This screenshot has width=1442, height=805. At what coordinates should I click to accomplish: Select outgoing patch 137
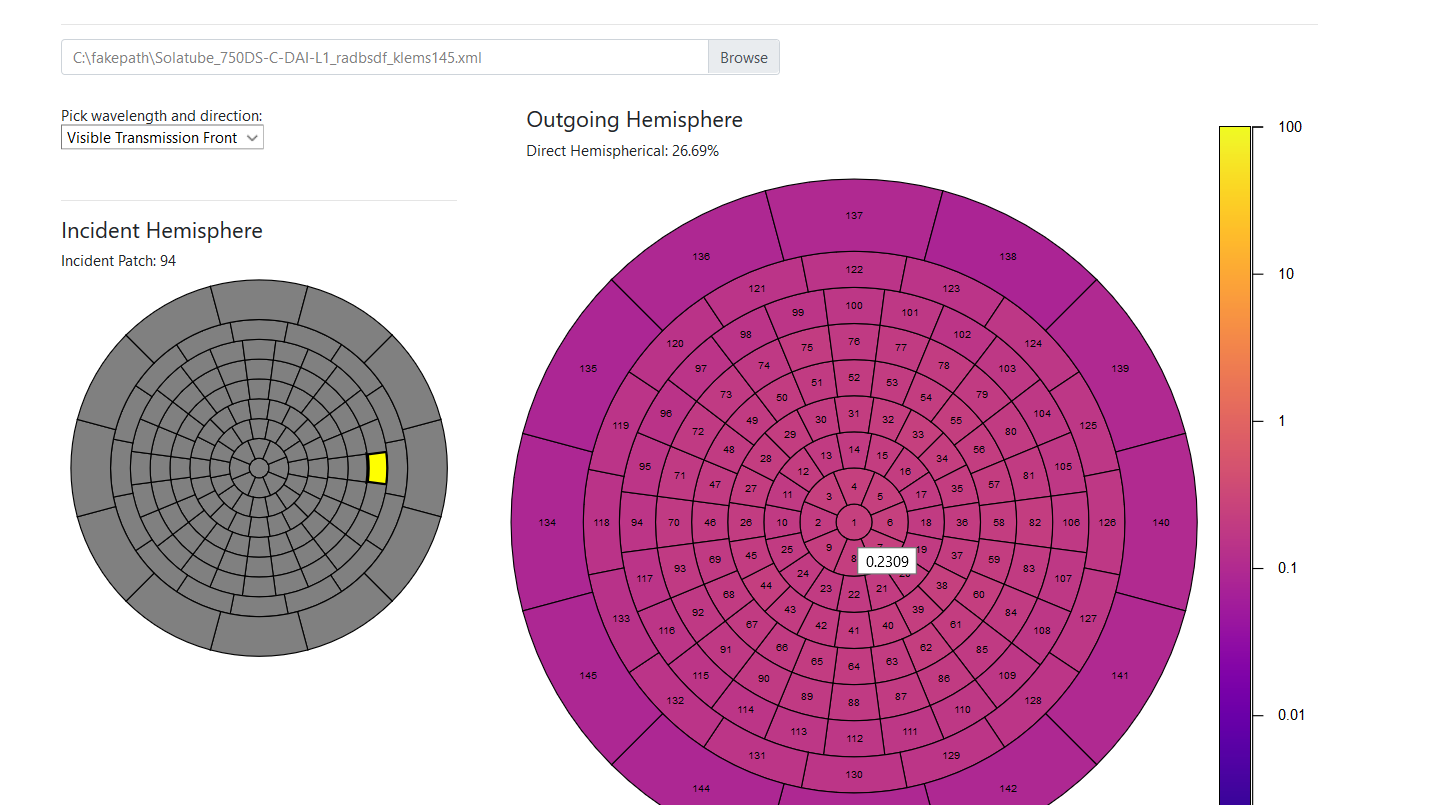point(854,216)
